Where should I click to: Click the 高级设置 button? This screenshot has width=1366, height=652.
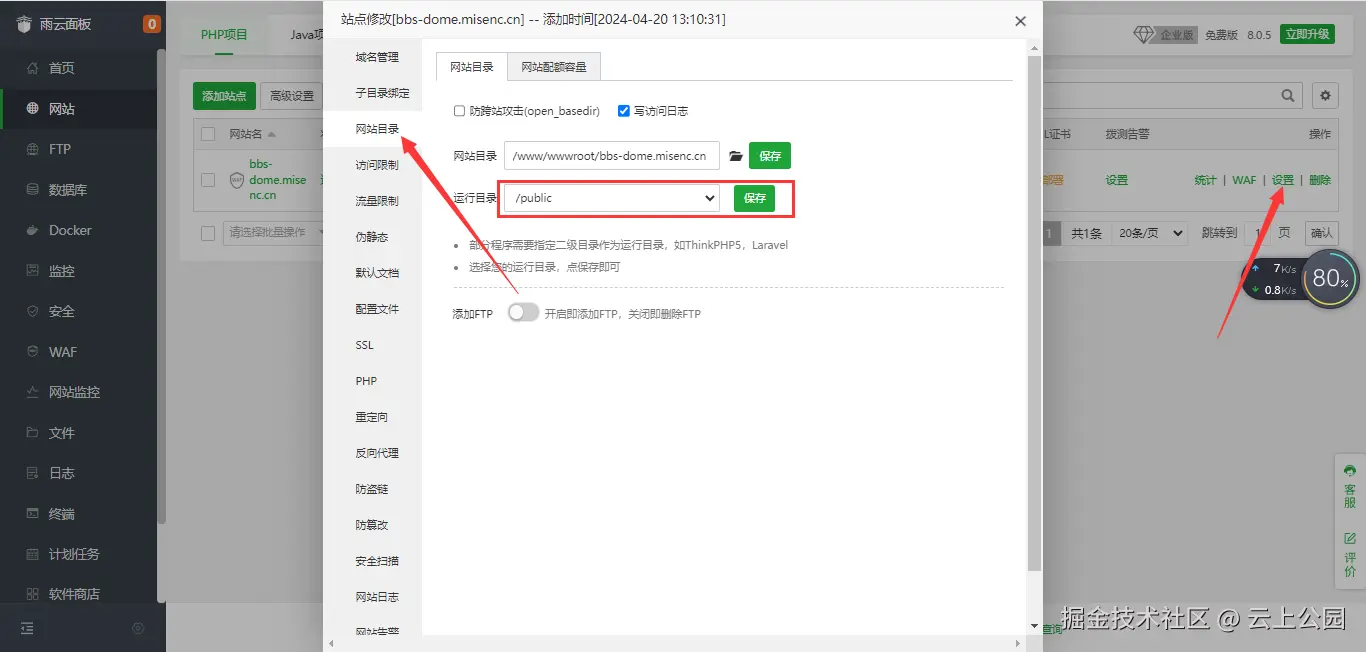click(292, 96)
